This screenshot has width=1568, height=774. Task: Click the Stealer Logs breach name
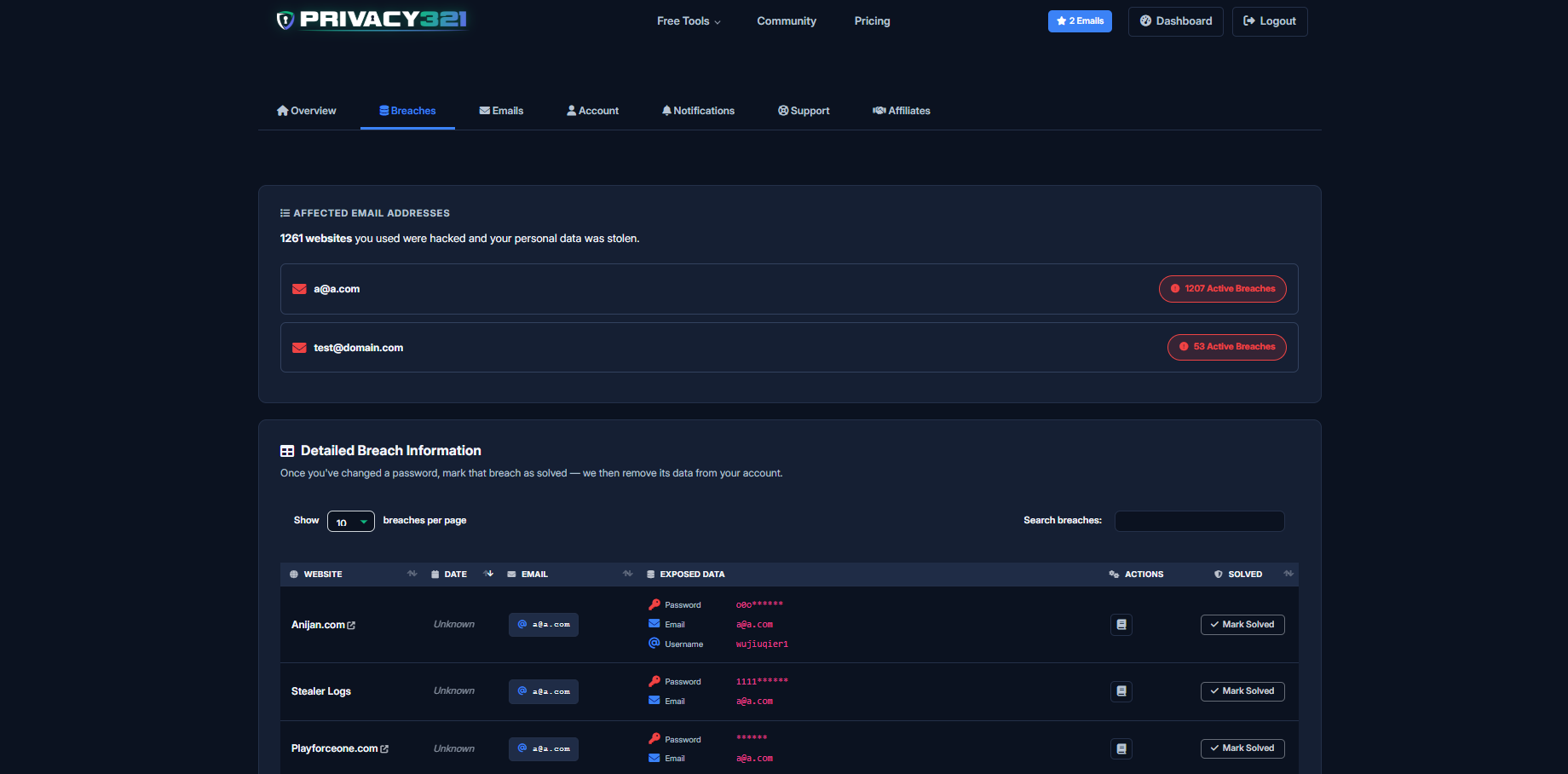point(321,691)
